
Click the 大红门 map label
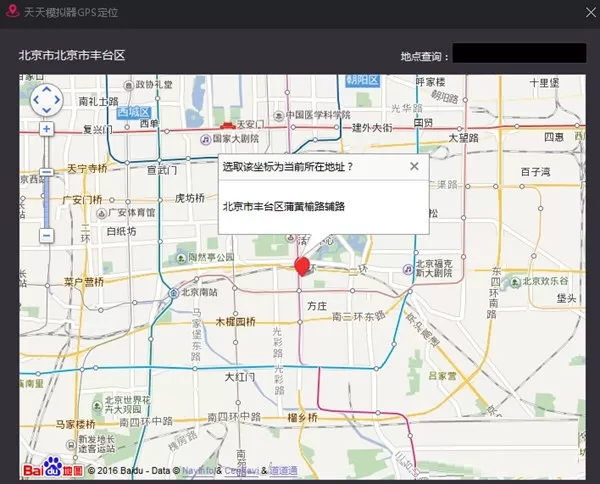click(x=240, y=377)
